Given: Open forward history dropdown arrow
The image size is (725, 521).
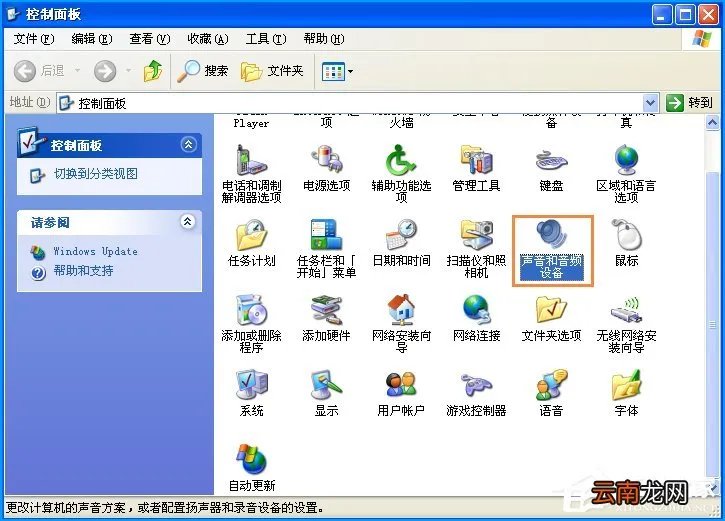Looking at the screenshot, I should pos(128,71).
